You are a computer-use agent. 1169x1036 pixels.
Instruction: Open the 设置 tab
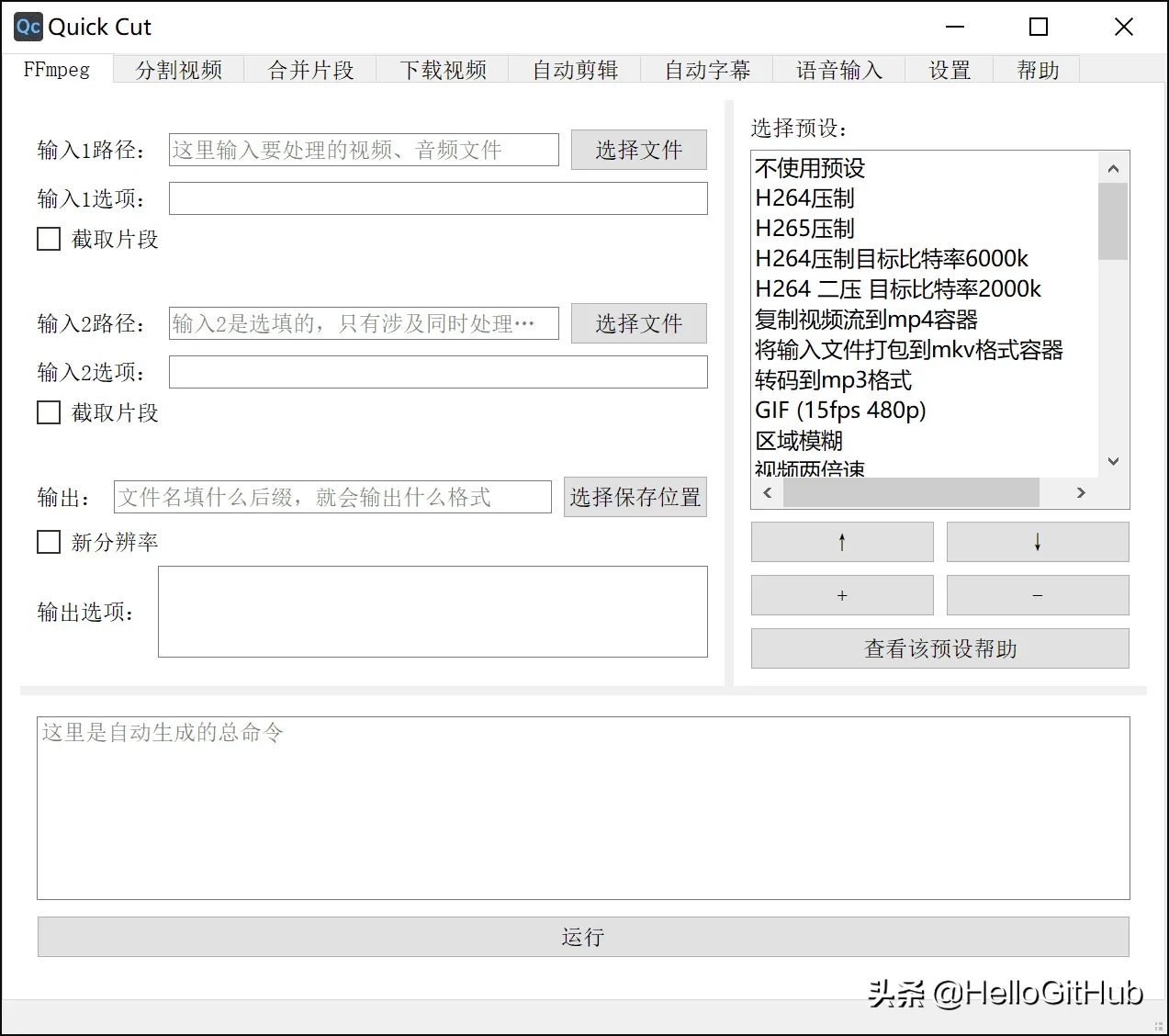tap(950, 70)
